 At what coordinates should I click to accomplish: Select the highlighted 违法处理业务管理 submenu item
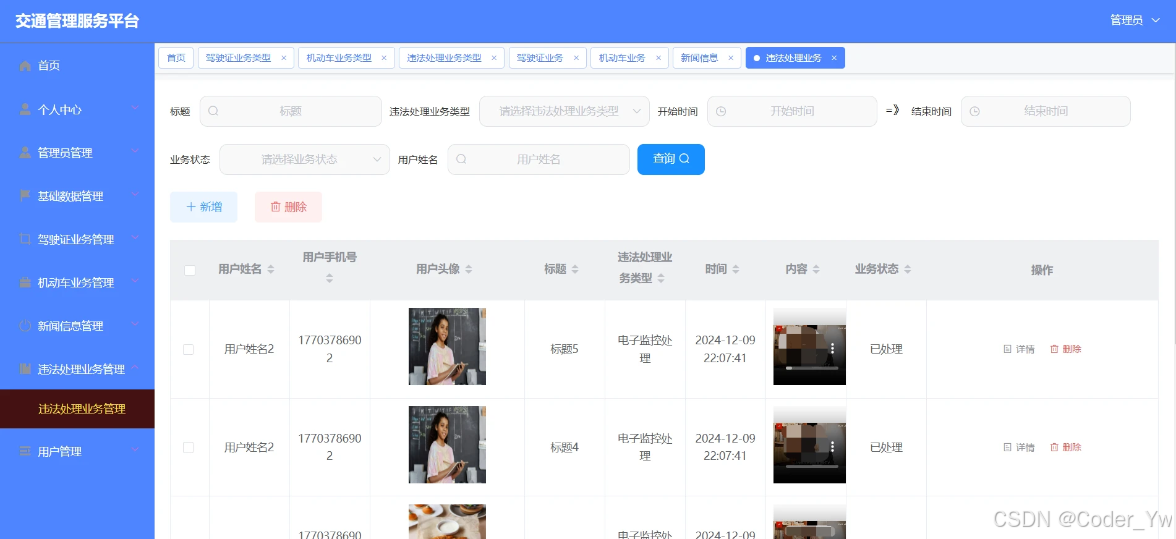pos(77,409)
